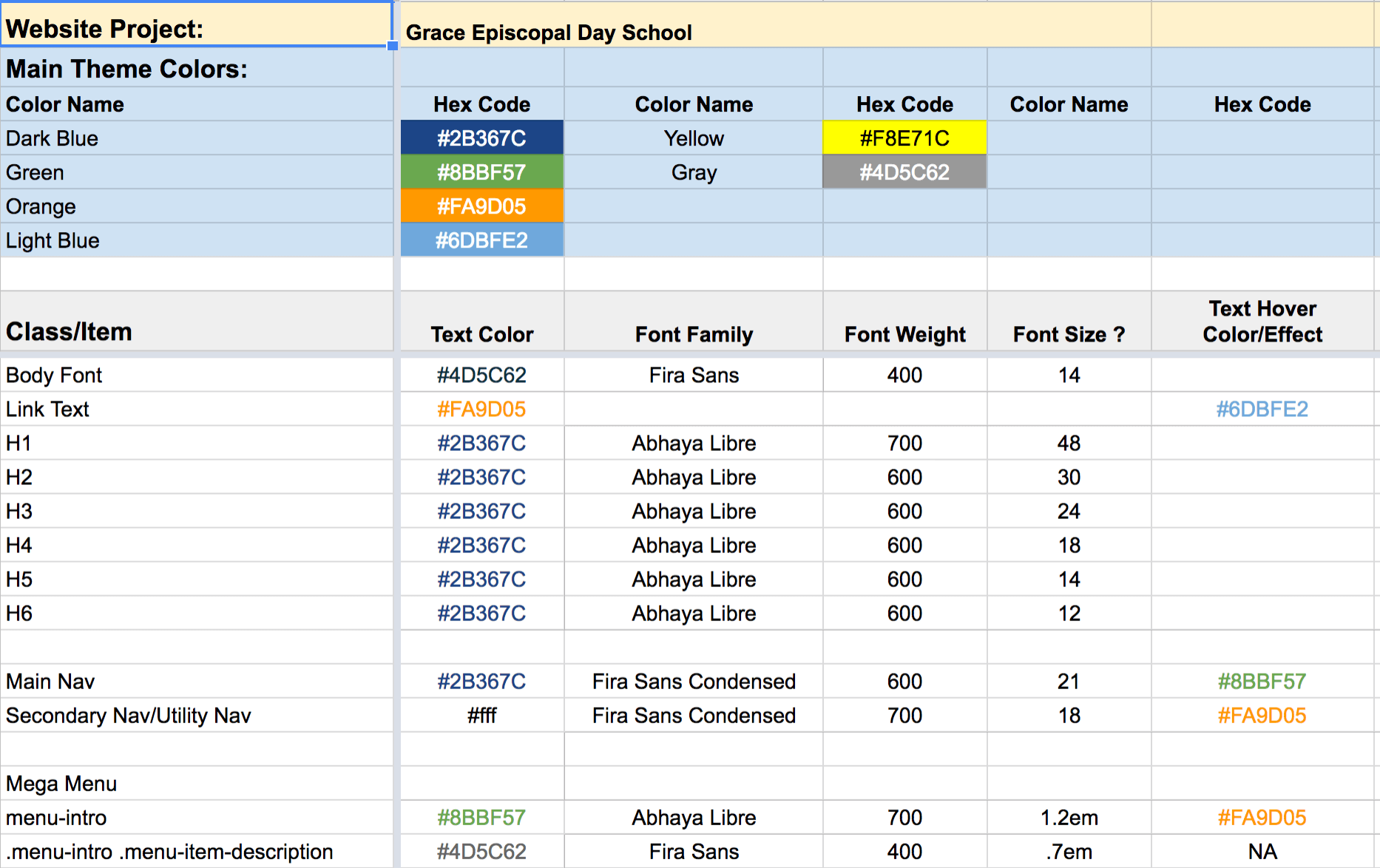The width and height of the screenshot is (1380, 868).
Task: Click the 'Font Family' column header
Action: (694, 321)
